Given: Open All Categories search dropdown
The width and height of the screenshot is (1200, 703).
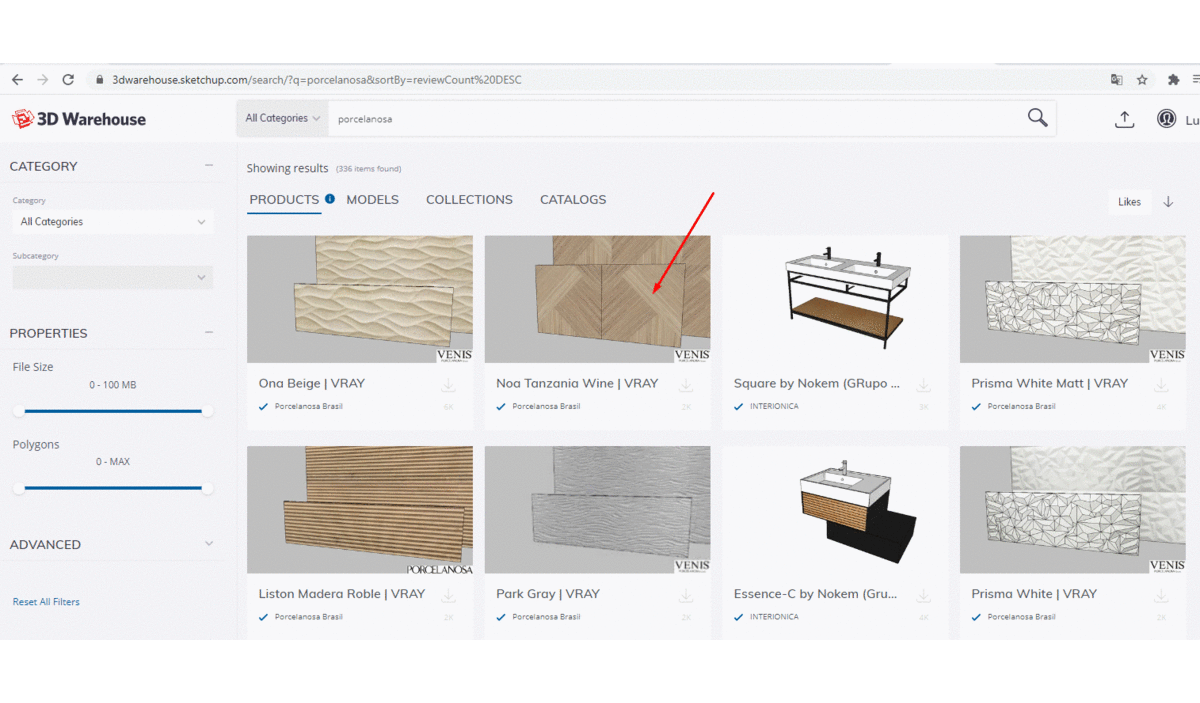Looking at the screenshot, I should click(283, 118).
